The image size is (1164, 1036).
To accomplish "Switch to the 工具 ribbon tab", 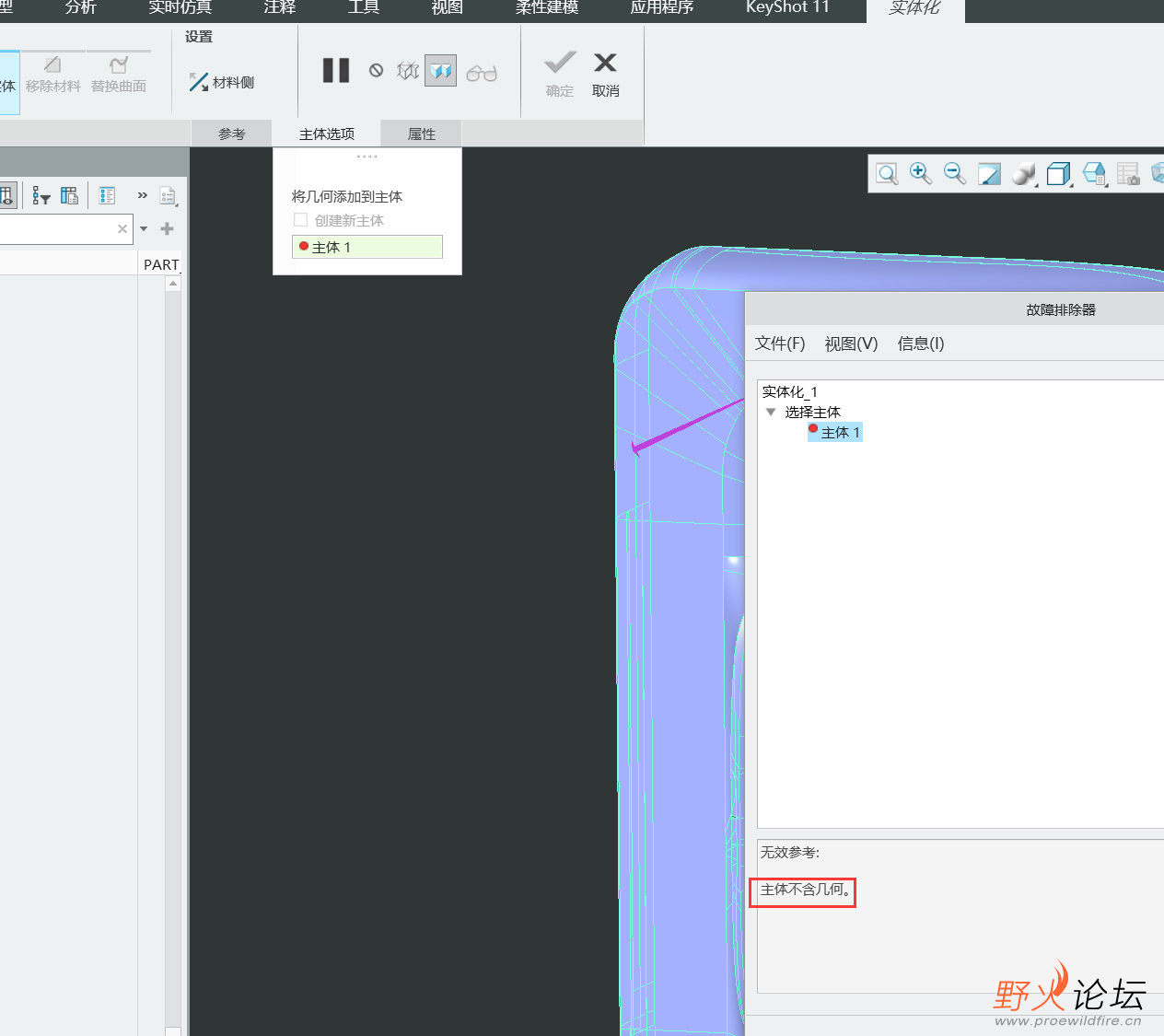I will tap(364, 7).
